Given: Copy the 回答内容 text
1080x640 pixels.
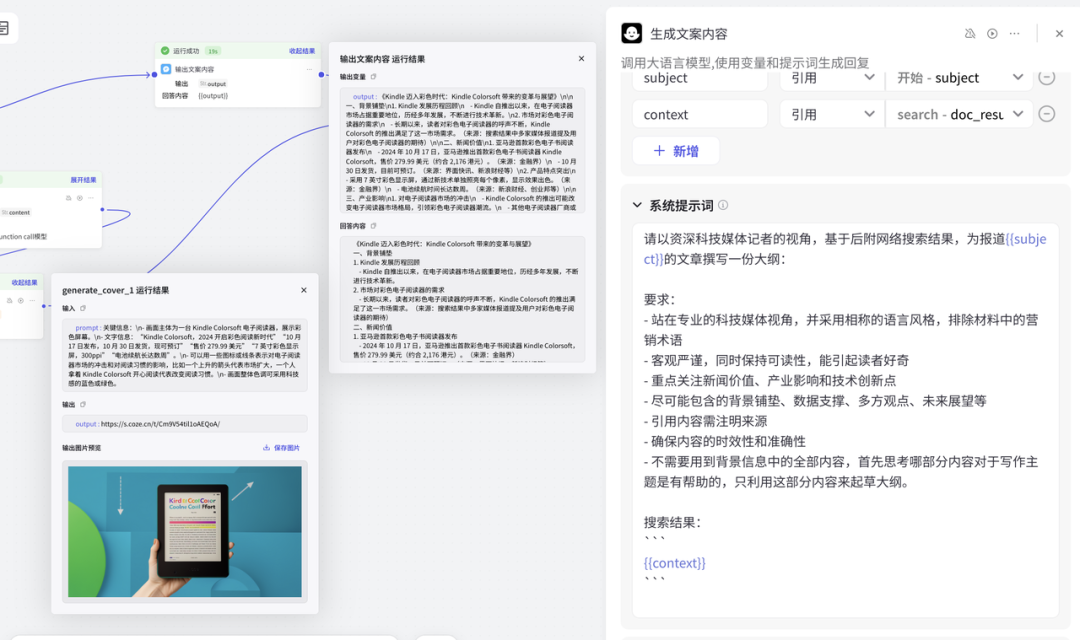Looking at the screenshot, I should point(373,225).
